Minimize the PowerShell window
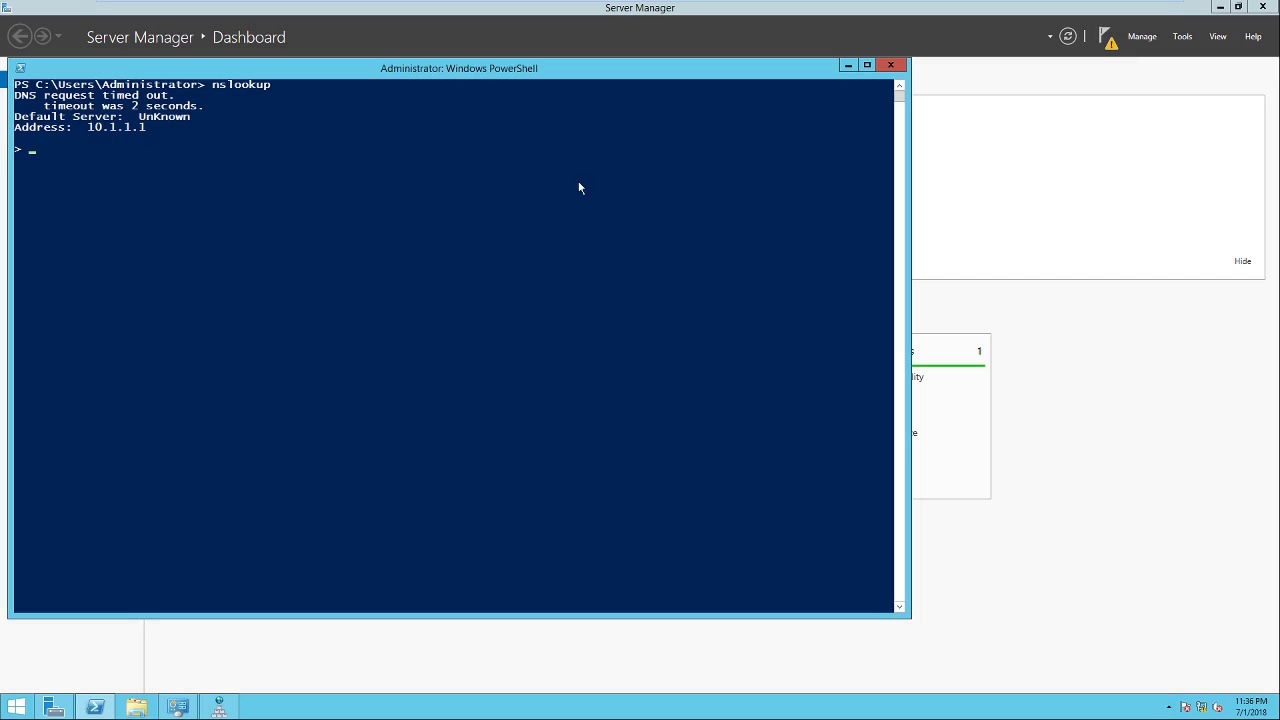This screenshot has height=720, width=1280. tap(848, 66)
